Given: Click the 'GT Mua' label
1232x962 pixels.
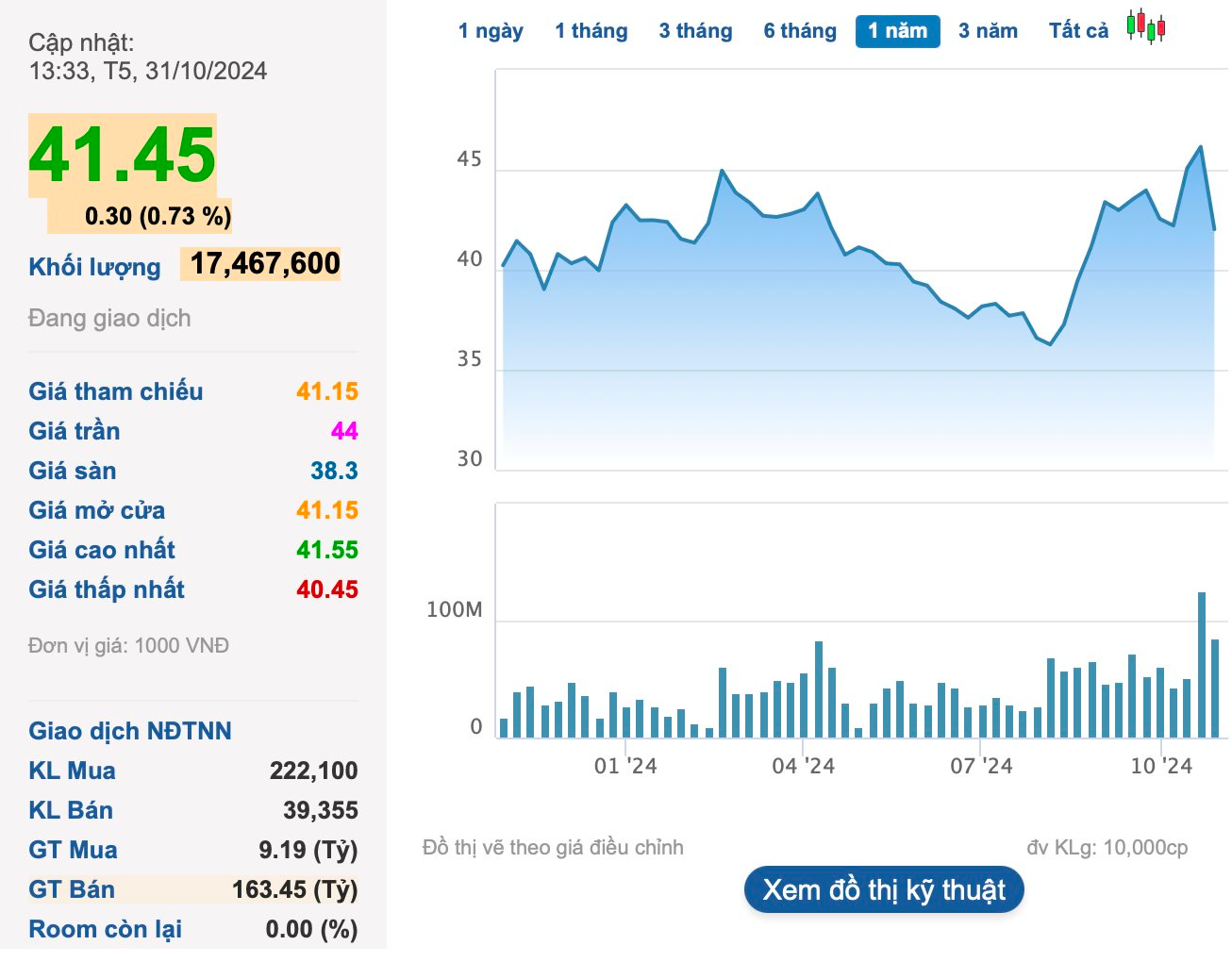Looking at the screenshot, I should pyautogui.click(x=73, y=850).
